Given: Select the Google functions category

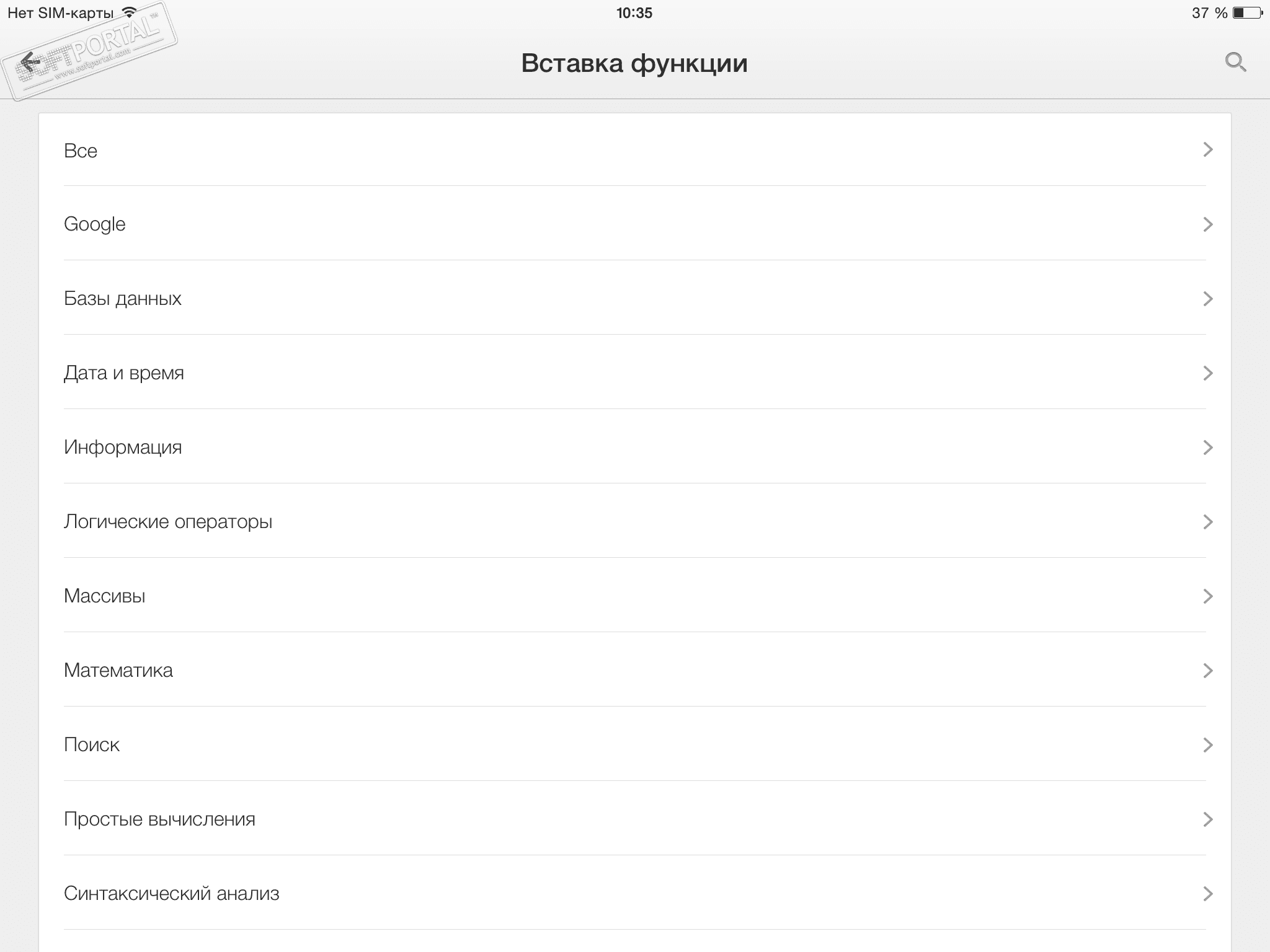Looking at the screenshot, I should tap(95, 224).
